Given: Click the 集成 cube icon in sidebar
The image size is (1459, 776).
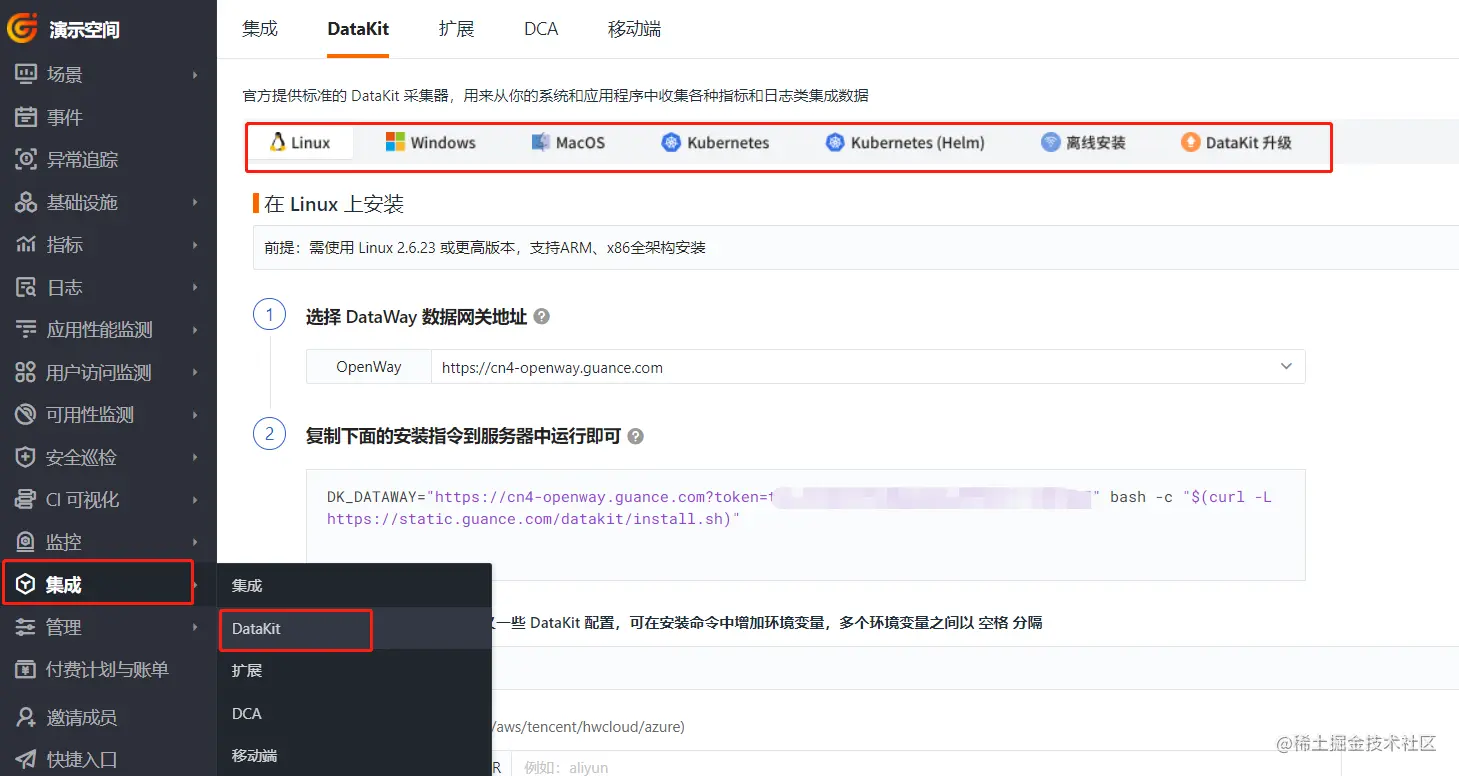Looking at the screenshot, I should click(x=26, y=585).
